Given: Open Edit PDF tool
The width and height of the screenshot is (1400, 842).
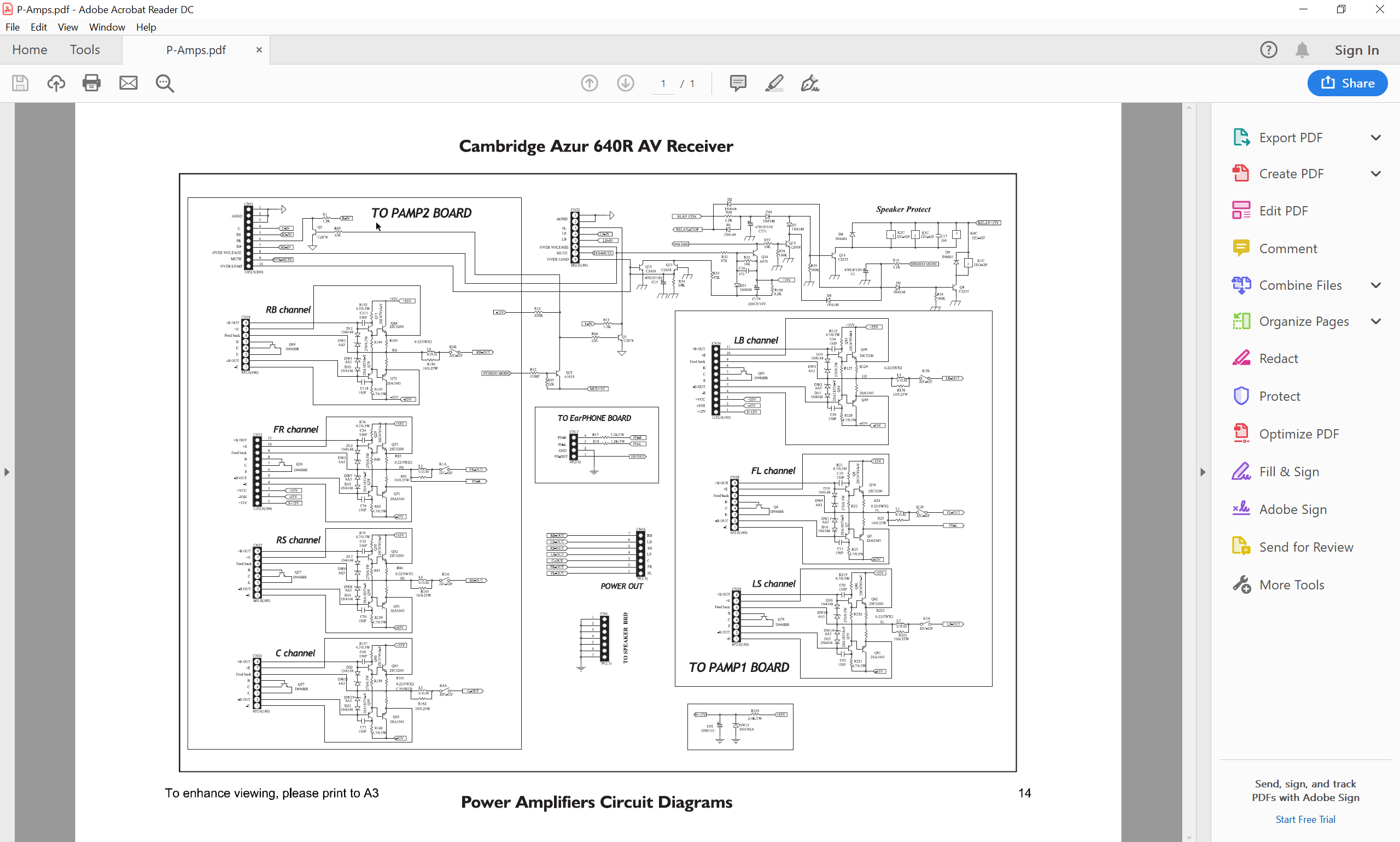Looking at the screenshot, I should 1283,211.
